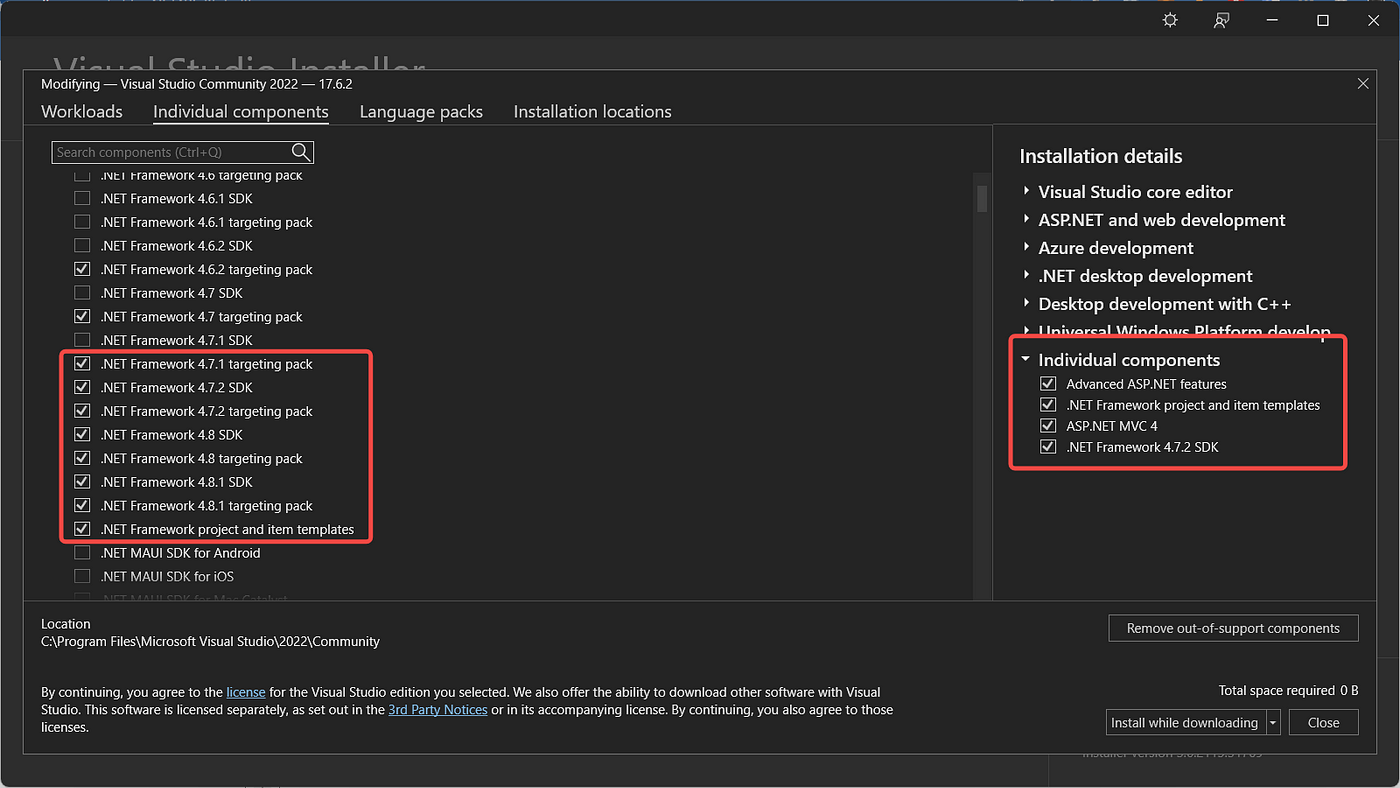
Task: Uncheck Advanced ASP.NET features in Installation details
Action: tap(1048, 384)
